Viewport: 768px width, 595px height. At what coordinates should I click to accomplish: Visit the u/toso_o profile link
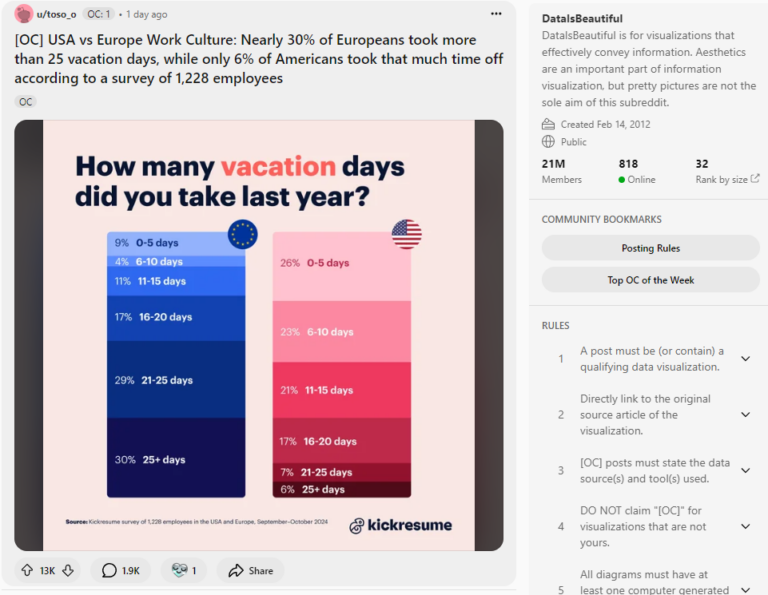[x=58, y=14]
